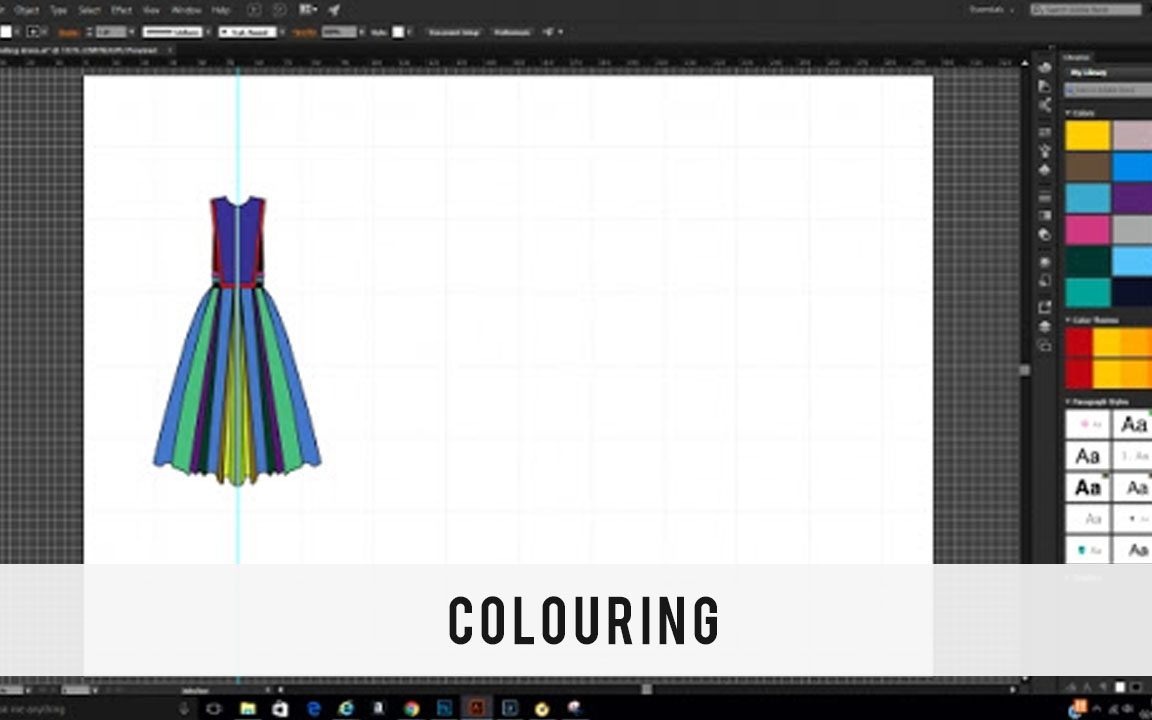Select the dark green library color swatch
Image resolution: width=1152 pixels, height=720 pixels.
click(x=1087, y=261)
